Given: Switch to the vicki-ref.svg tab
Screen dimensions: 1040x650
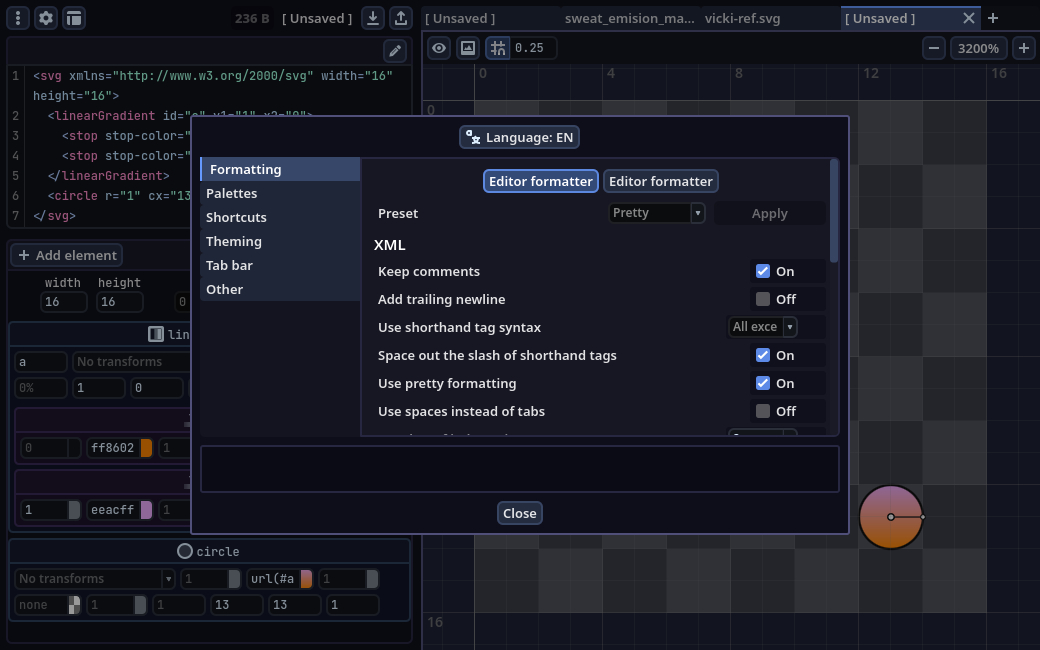Looking at the screenshot, I should 742,18.
